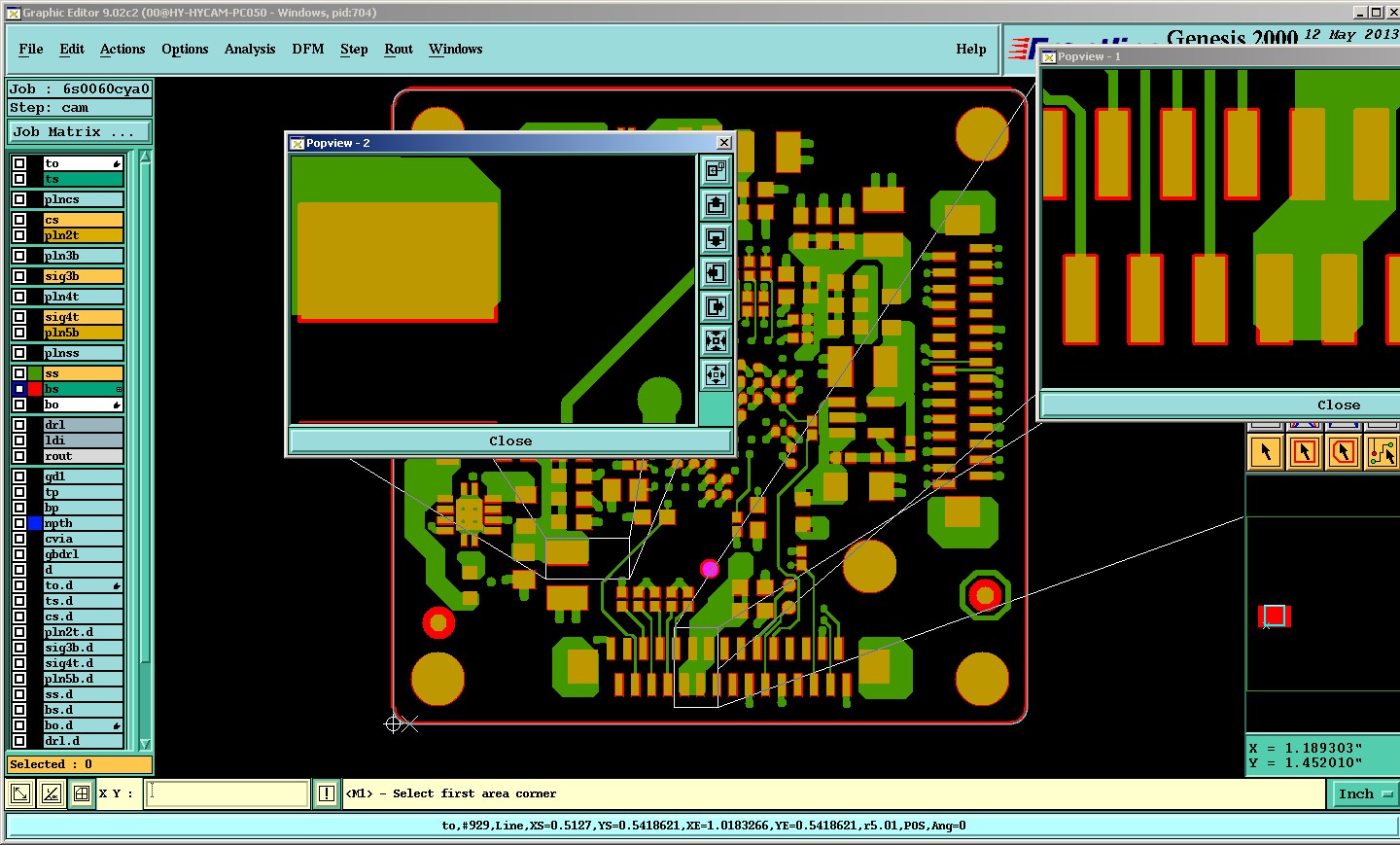Zoom in using Popview-2 inward arrows icon
This screenshot has height=845, width=1400.
pyautogui.click(x=716, y=341)
